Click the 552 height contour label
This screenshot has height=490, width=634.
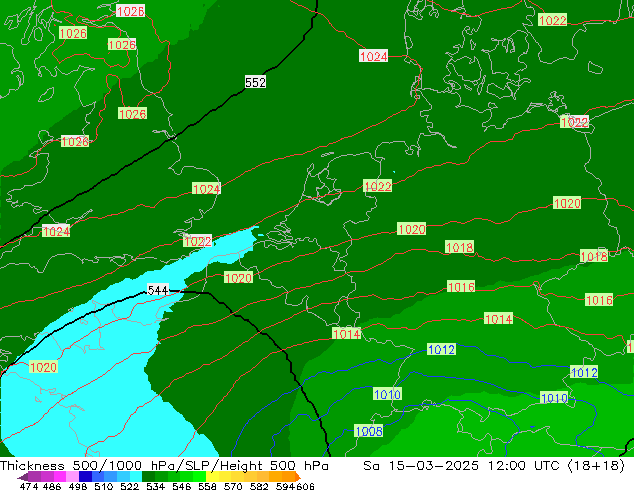[255, 82]
